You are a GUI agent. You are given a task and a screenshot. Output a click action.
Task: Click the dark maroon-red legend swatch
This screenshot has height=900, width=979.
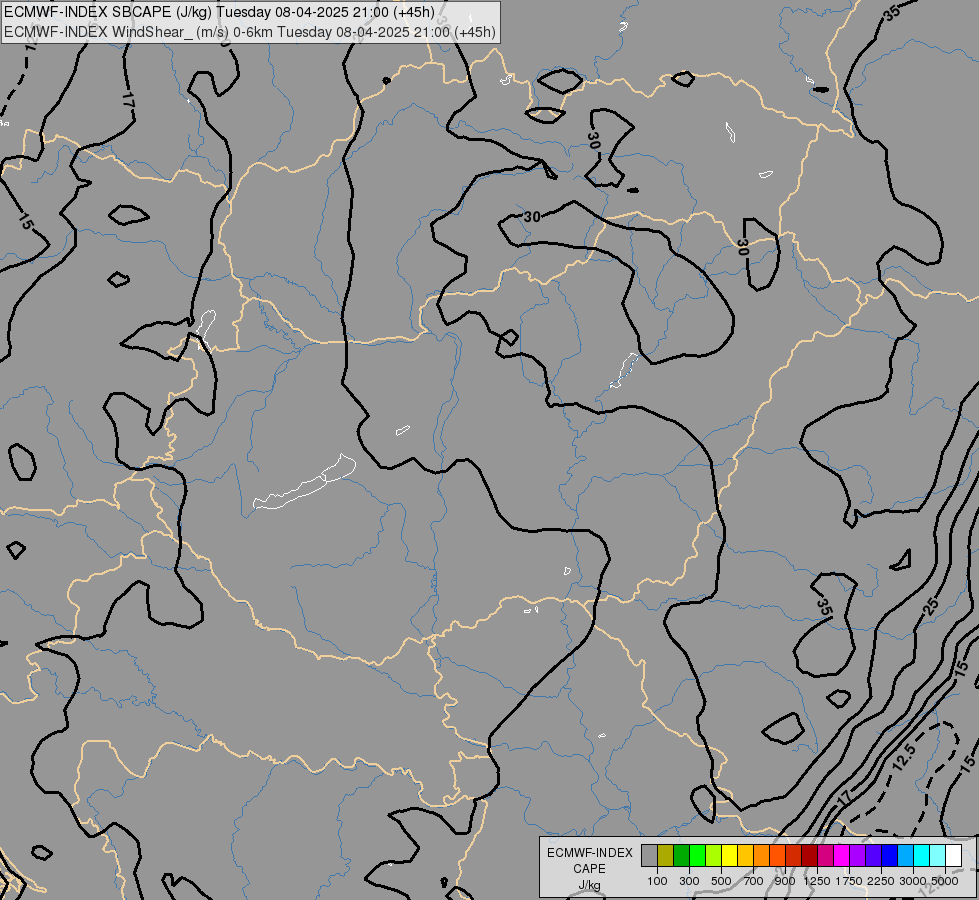[810, 855]
